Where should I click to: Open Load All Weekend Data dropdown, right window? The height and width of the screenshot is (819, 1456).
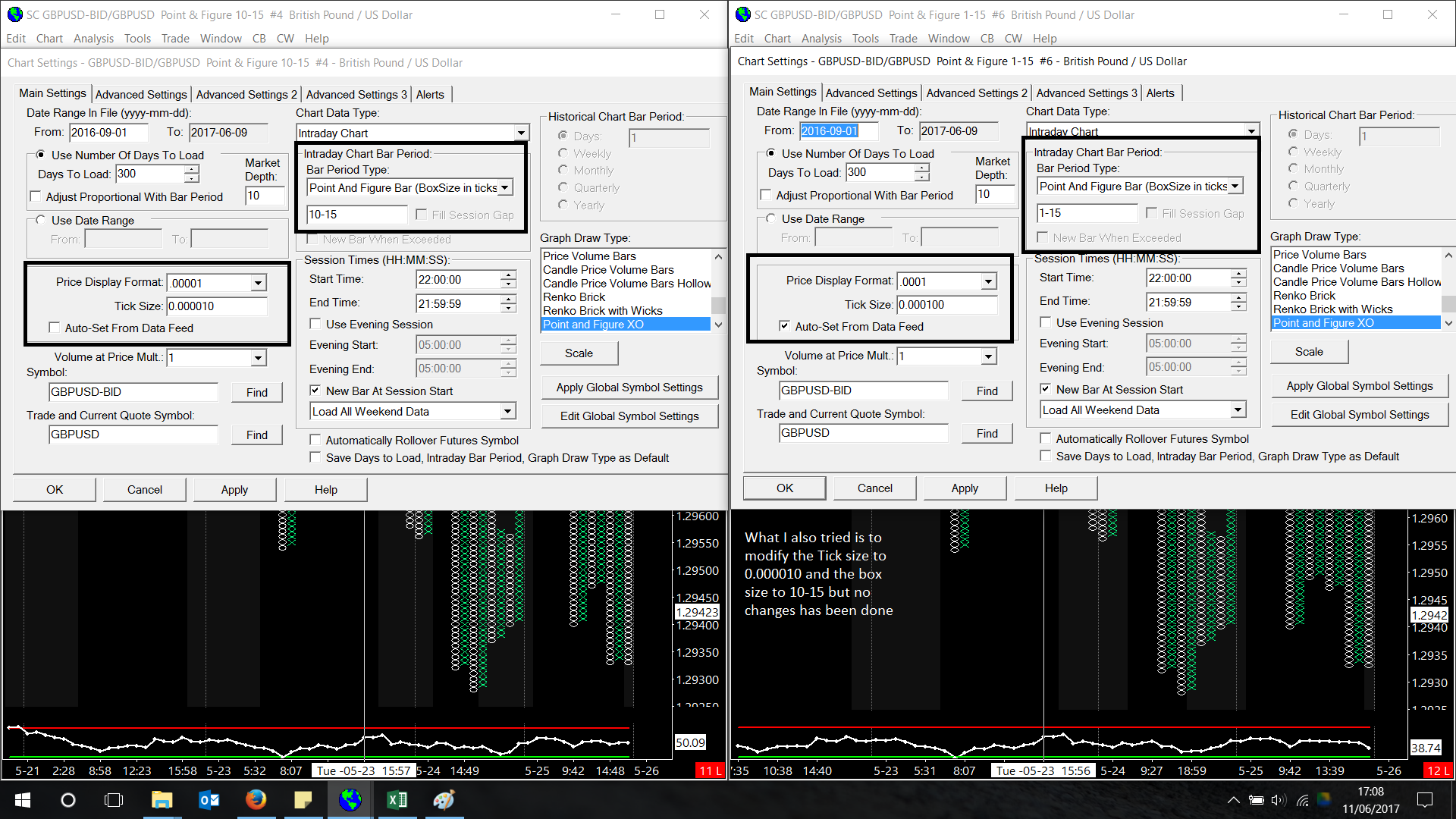click(1238, 410)
